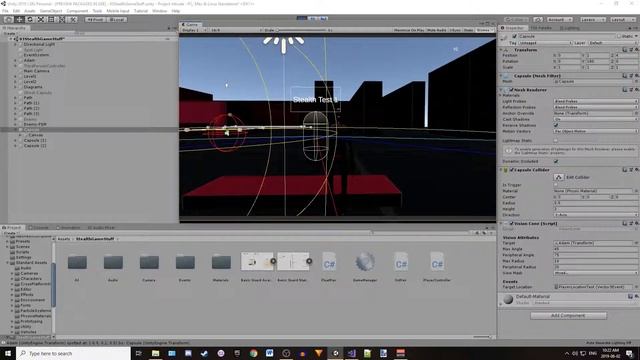Open the Window menu
The height and width of the screenshot is (360, 640).
[x=160, y=11]
